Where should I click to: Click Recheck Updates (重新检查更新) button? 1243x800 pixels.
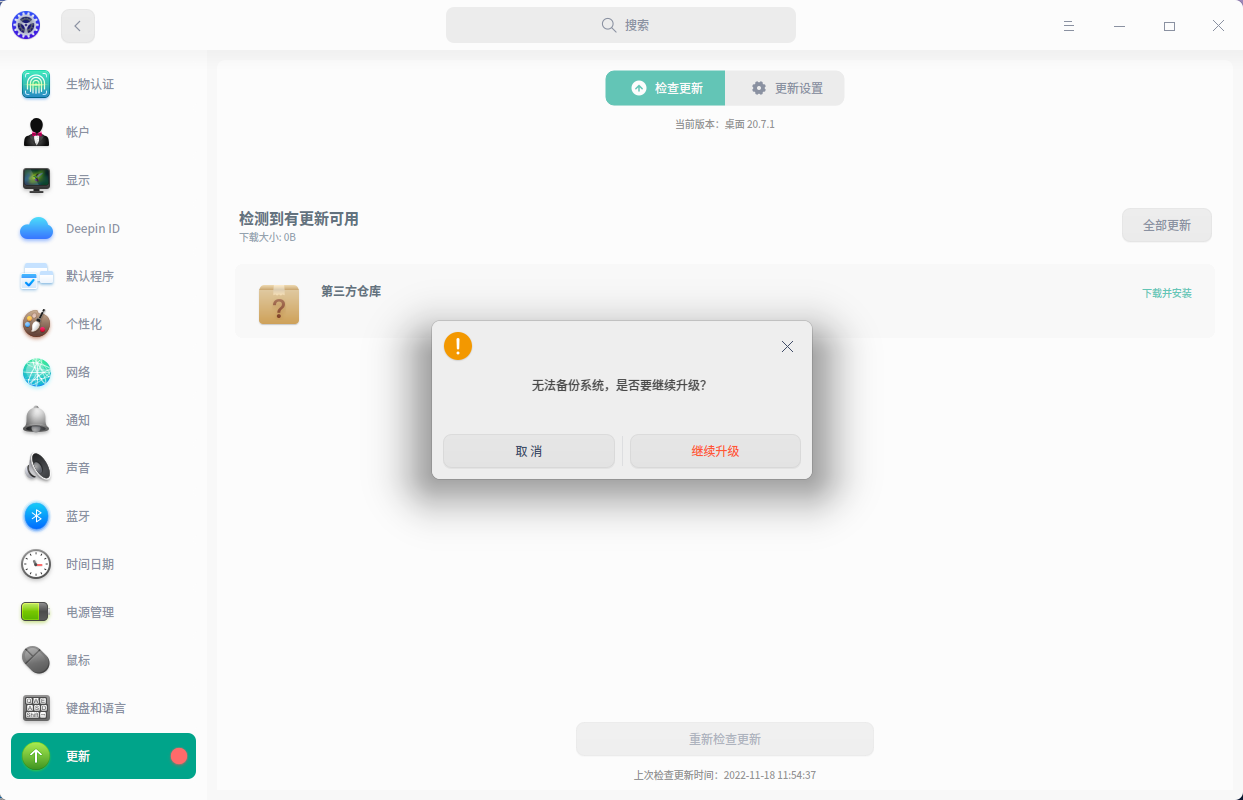(725, 739)
